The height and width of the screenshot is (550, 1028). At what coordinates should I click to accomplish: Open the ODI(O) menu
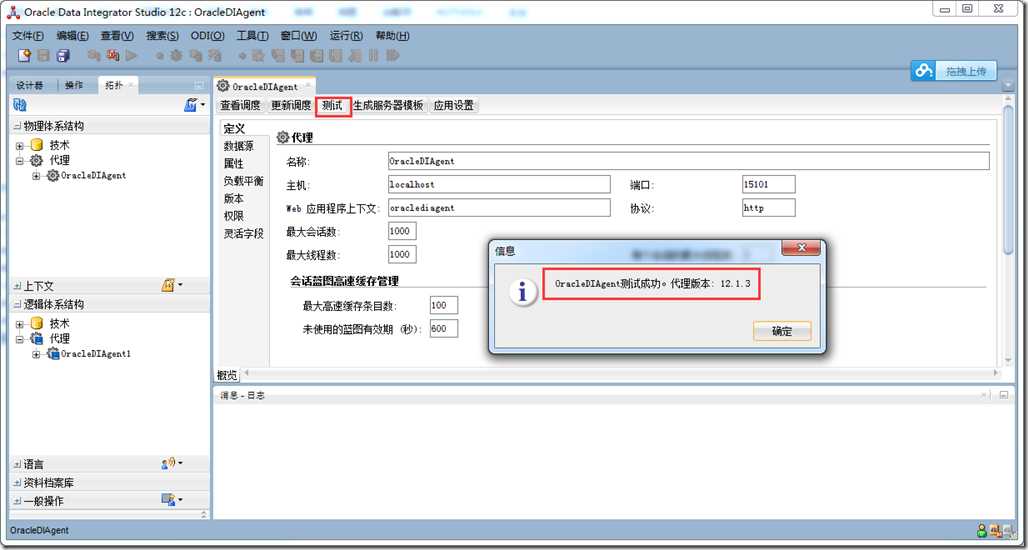pyautogui.click(x=207, y=36)
